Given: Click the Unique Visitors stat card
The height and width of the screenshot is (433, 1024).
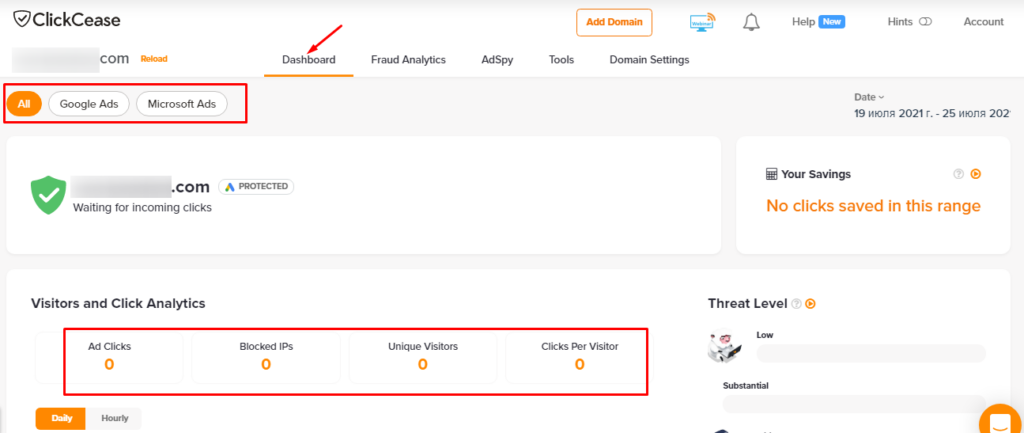Looking at the screenshot, I should 423,357.
